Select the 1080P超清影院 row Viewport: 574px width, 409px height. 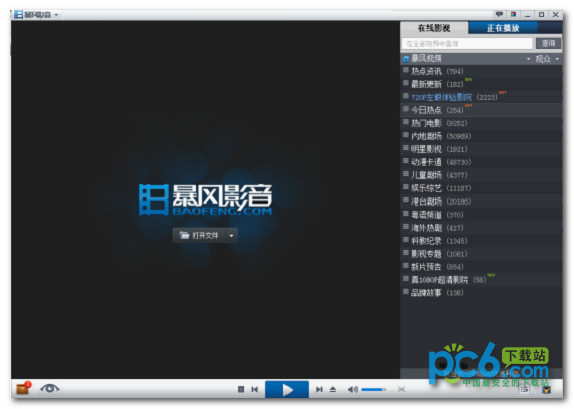pos(481,280)
